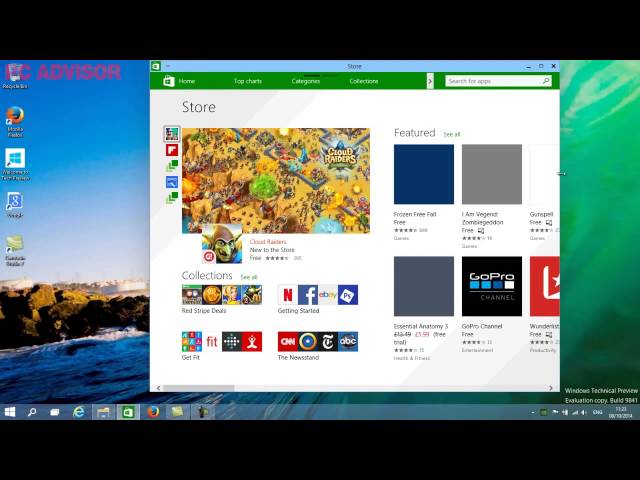Open the Red Stripe Deals collection label
This screenshot has height=480, width=640.
pos(204,311)
